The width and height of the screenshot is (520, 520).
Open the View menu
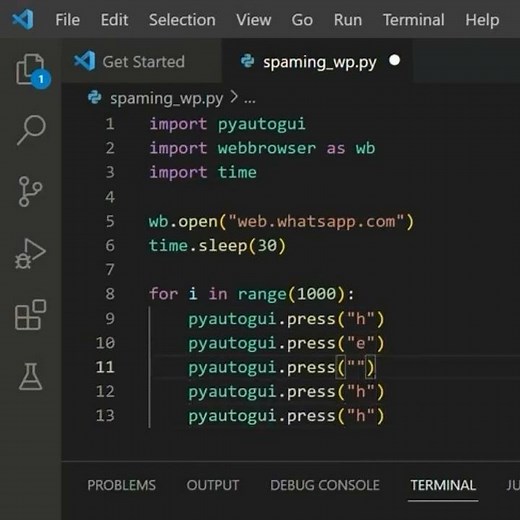[x=253, y=20]
